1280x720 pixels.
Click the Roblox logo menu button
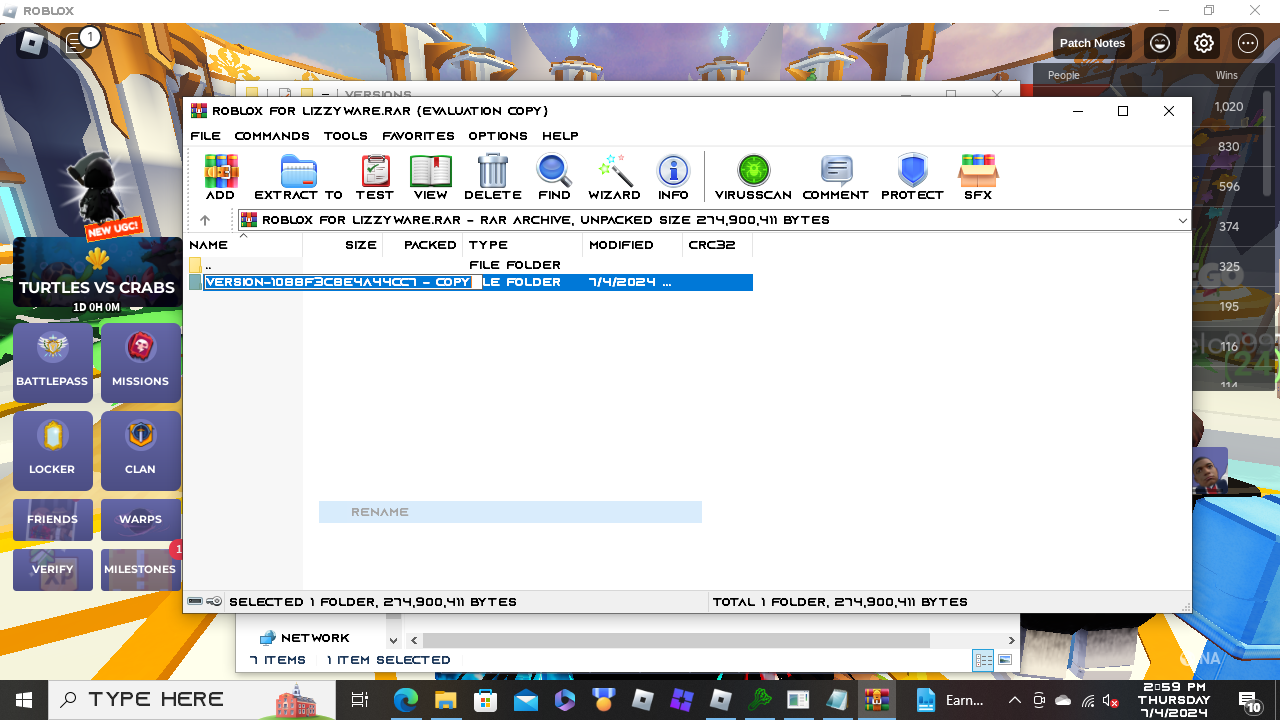32,43
